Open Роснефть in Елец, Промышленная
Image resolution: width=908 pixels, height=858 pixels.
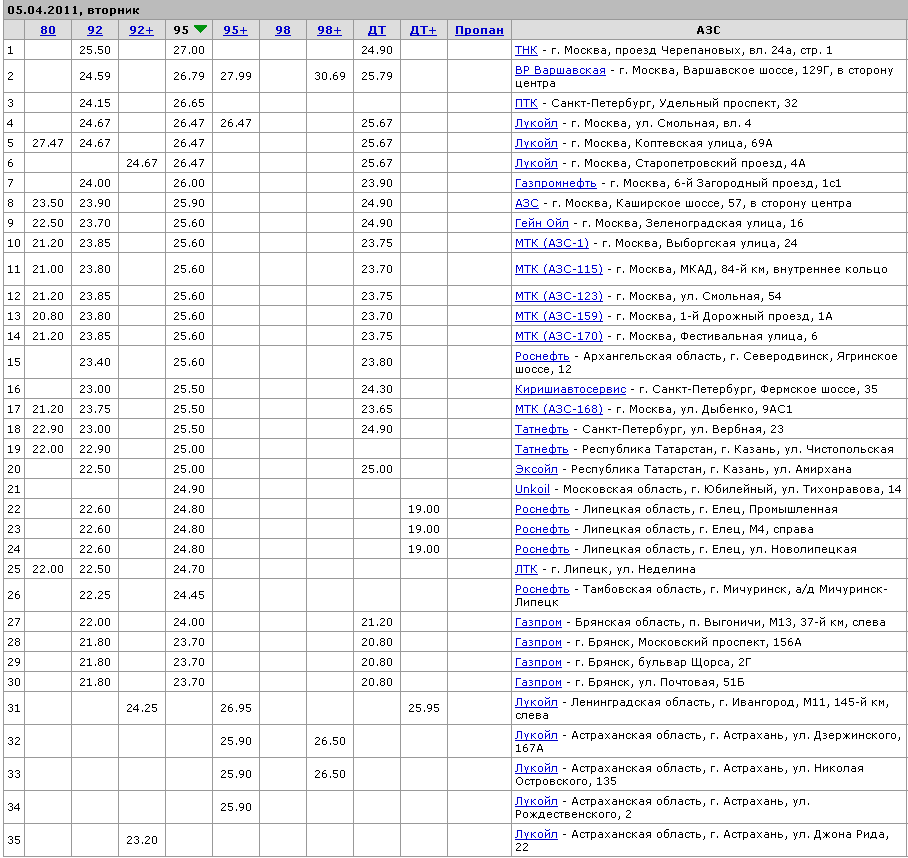[543, 509]
